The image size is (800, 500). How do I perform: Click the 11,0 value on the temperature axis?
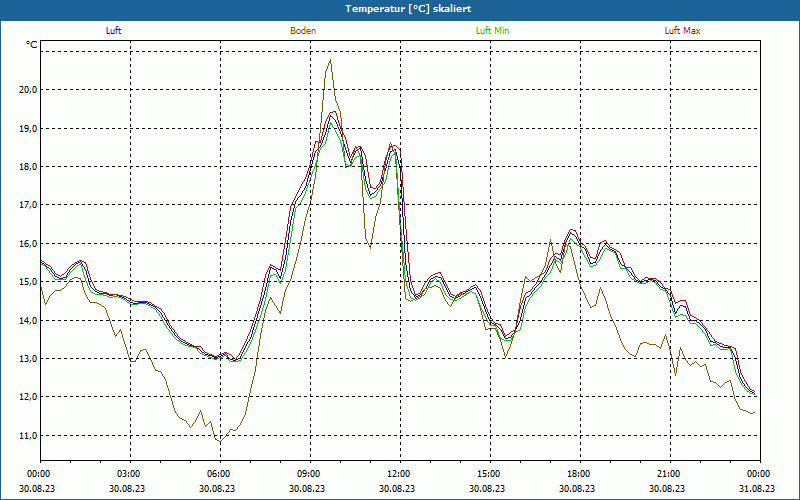coord(28,436)
